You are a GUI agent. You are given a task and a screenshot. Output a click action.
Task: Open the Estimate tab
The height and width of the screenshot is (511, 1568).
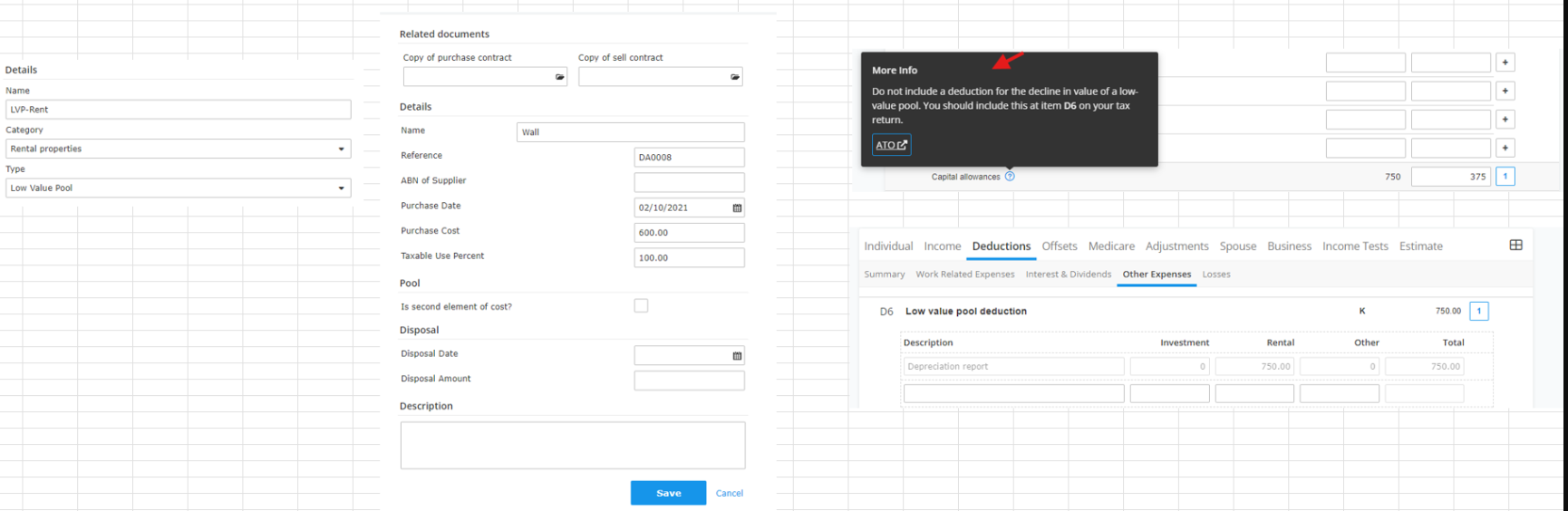[1421, 246]
